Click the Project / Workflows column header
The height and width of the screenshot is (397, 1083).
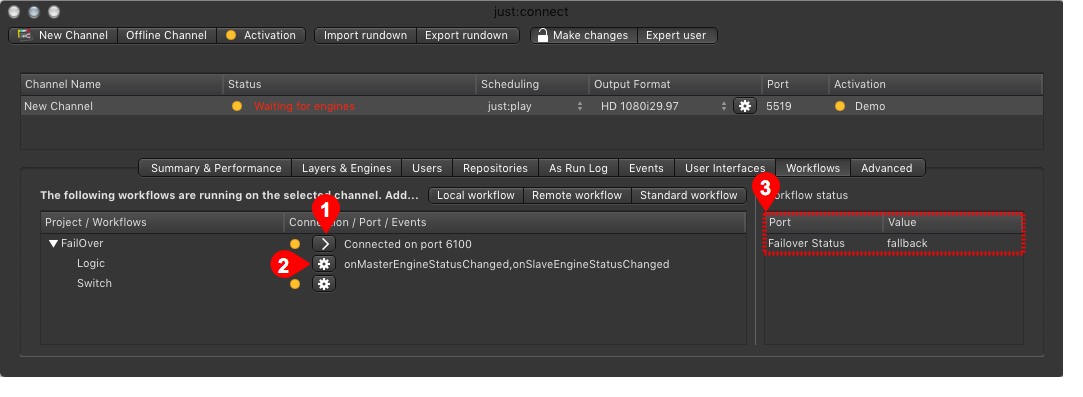click(x=162, y=222)
